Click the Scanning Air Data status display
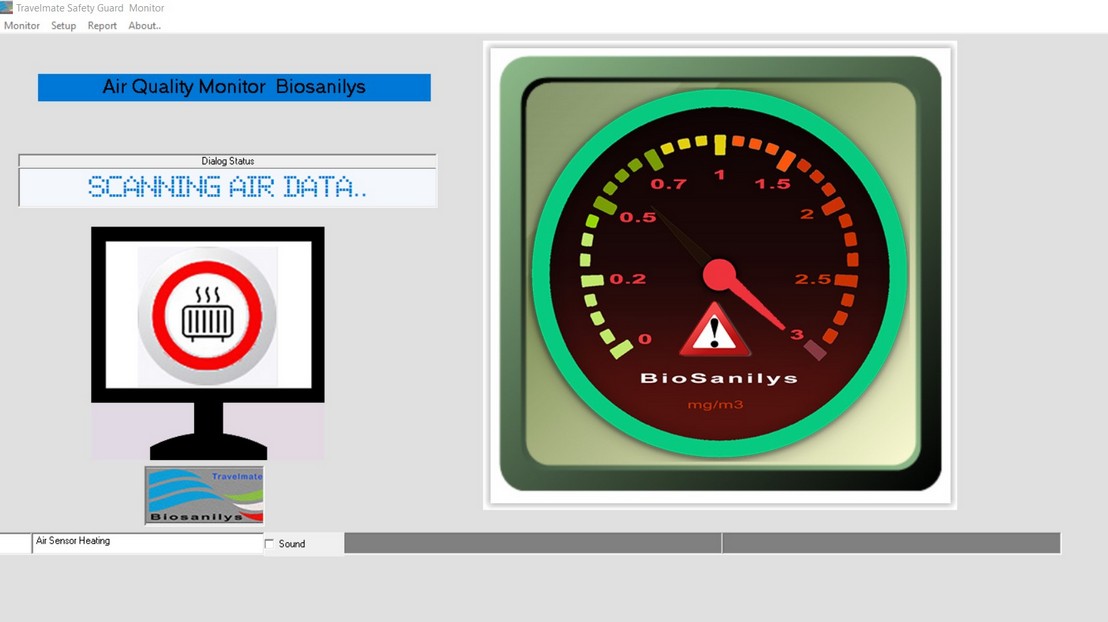The width and height of the screenshot is (1108, 622). click(228, 187)
